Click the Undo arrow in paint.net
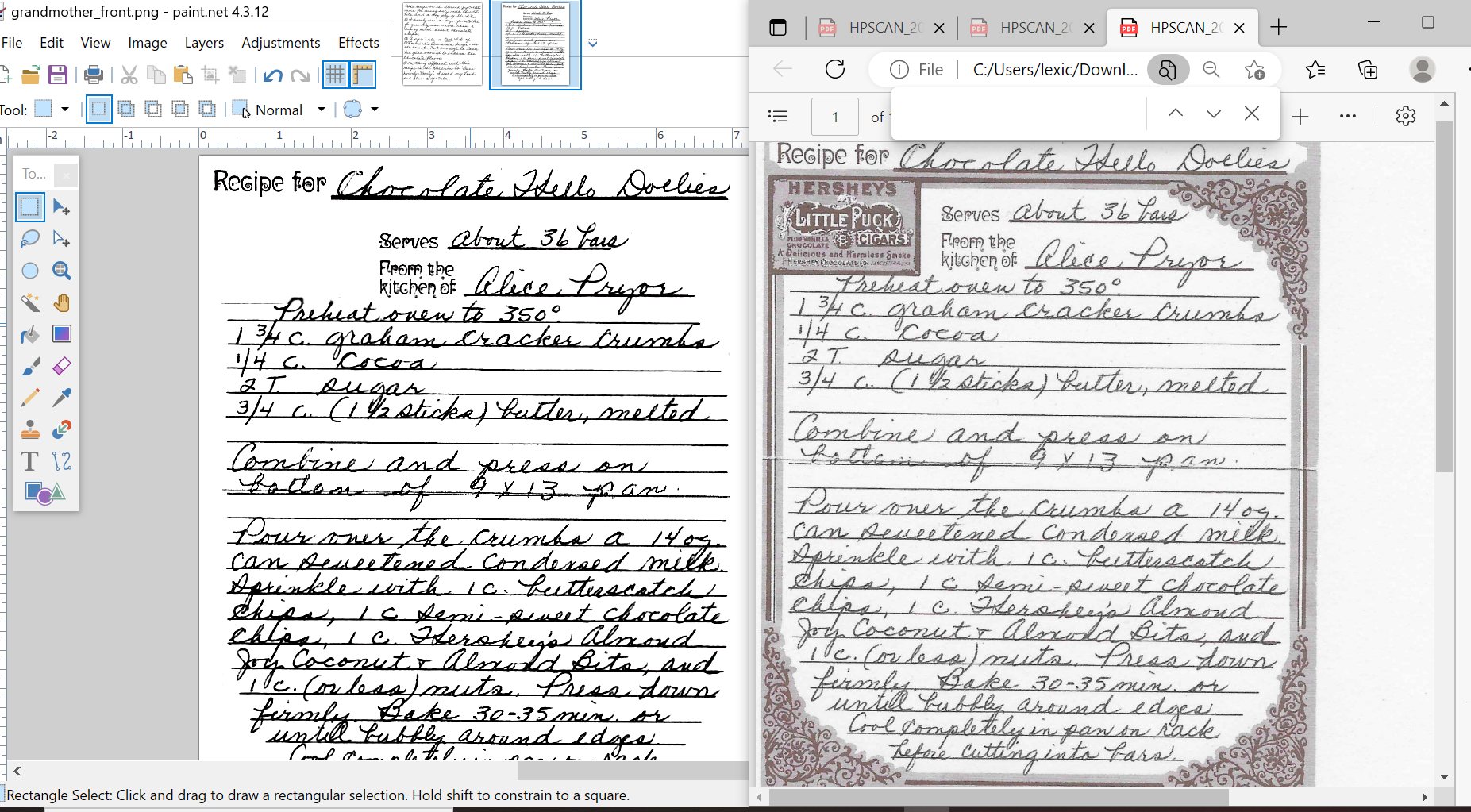This screenshot has height=812, width=1471. click(x=272, y=75)
